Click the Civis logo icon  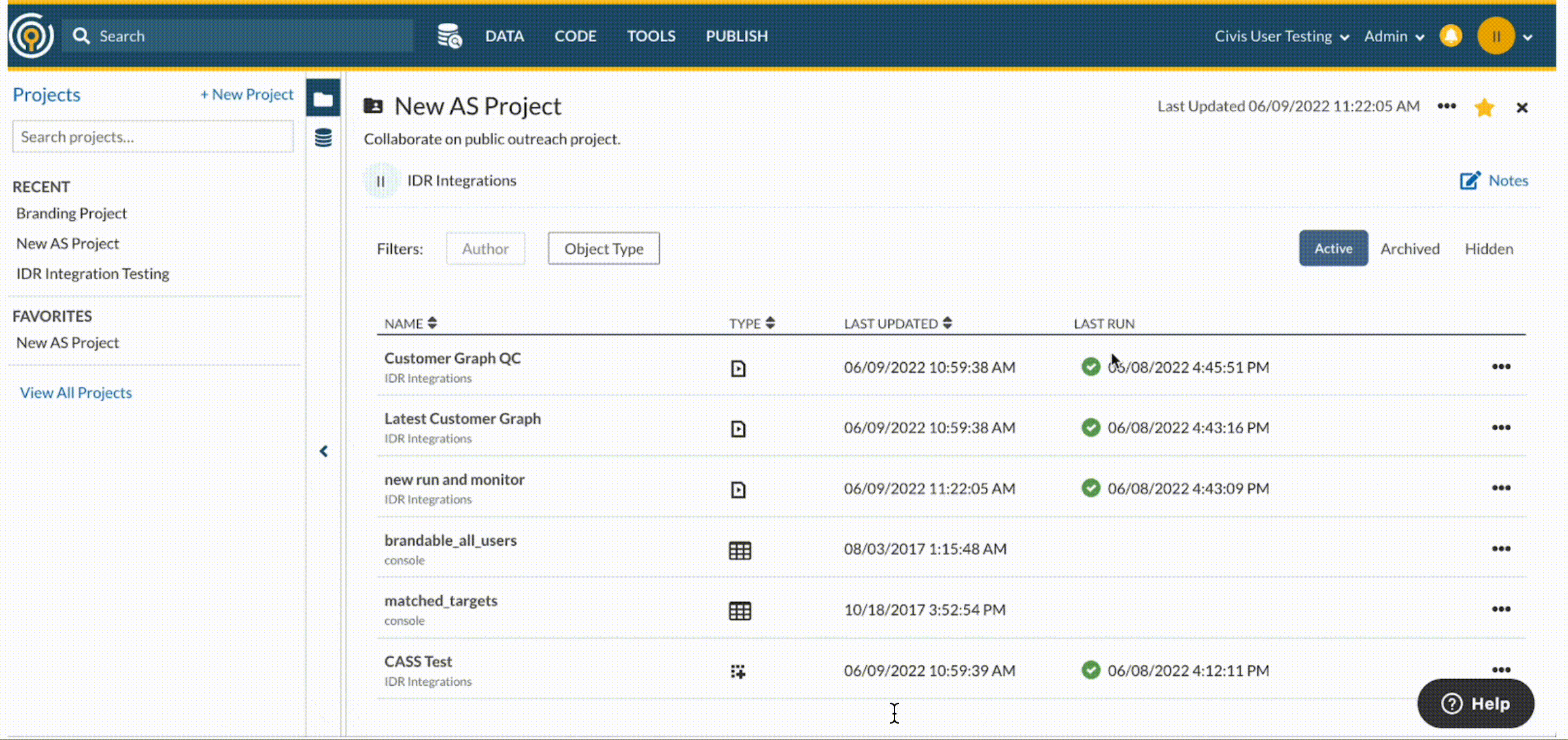coord(31,35)
